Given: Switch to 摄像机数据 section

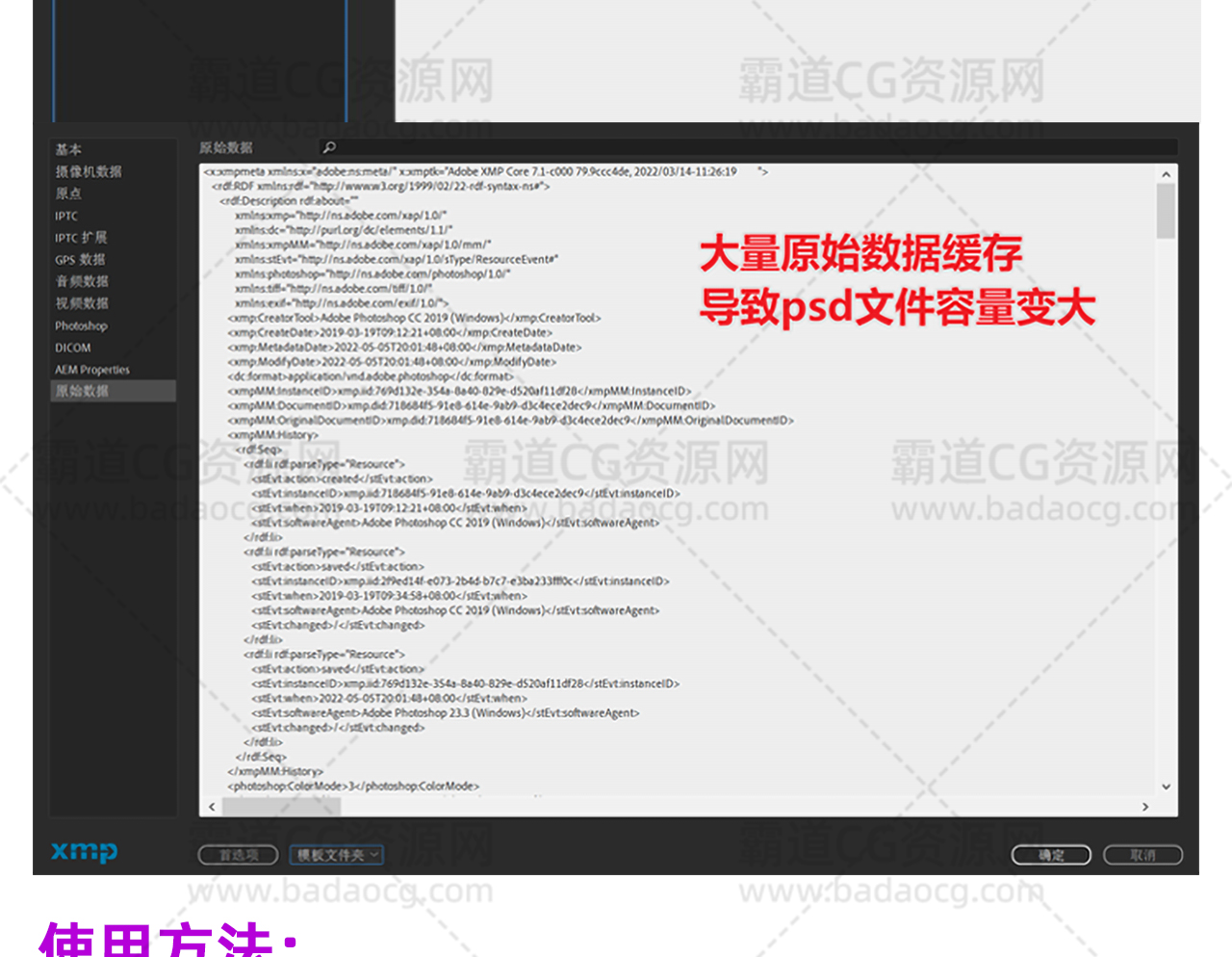Looking at the screenshot, I should click(x=89, y=171).
